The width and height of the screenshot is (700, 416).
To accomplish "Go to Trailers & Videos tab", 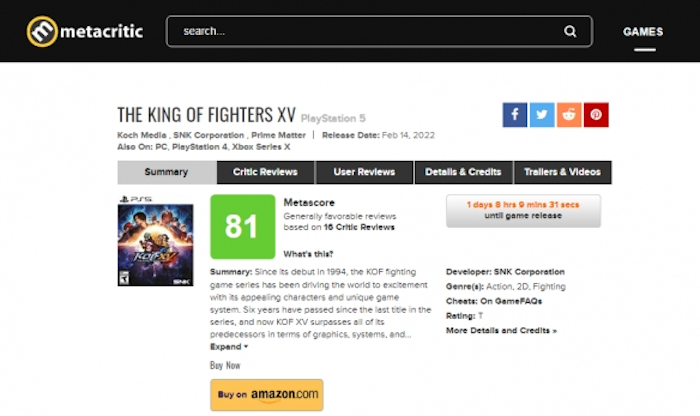I will coord(562,172).
